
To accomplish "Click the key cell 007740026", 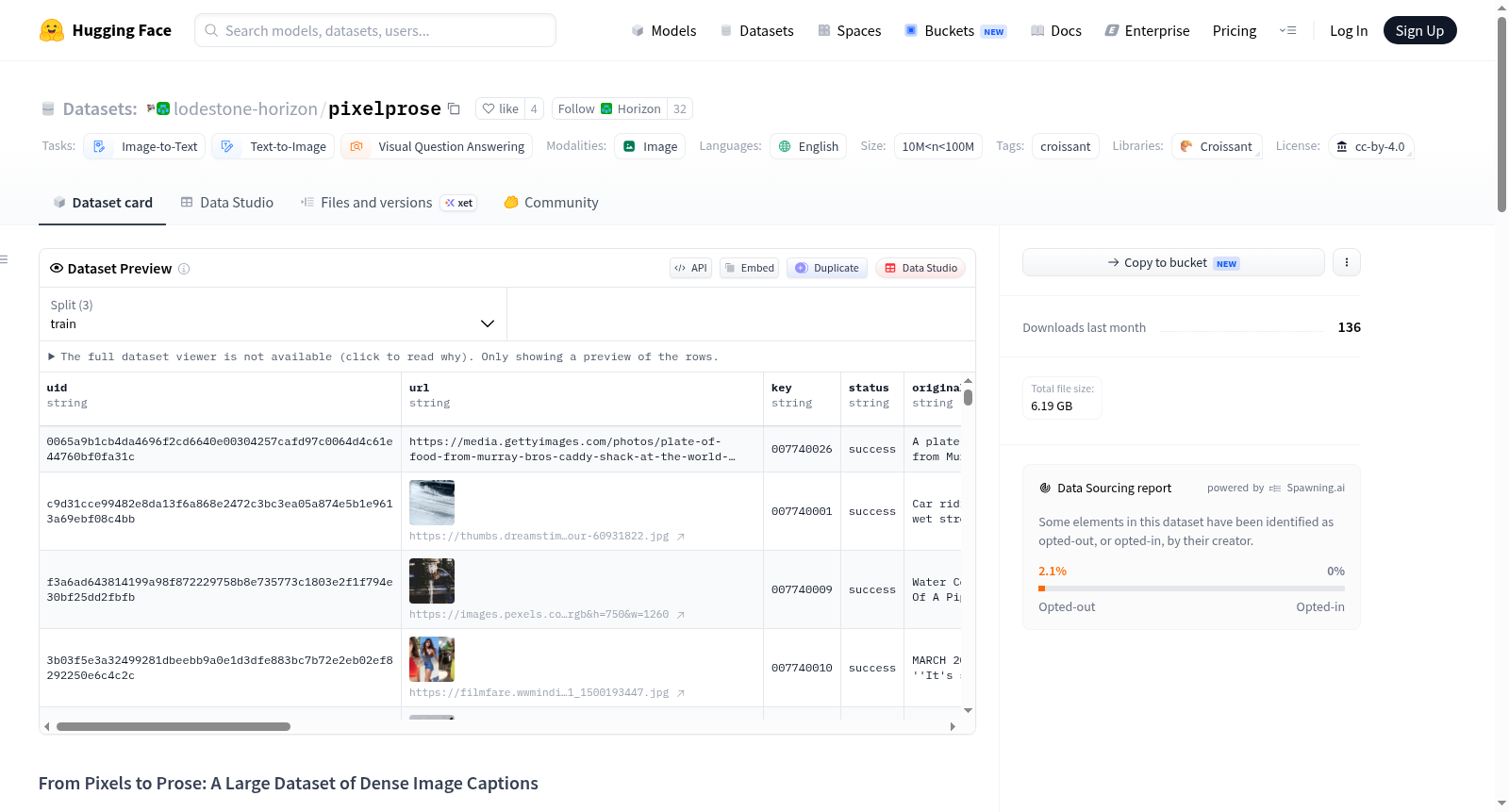I will click(802, 449).
